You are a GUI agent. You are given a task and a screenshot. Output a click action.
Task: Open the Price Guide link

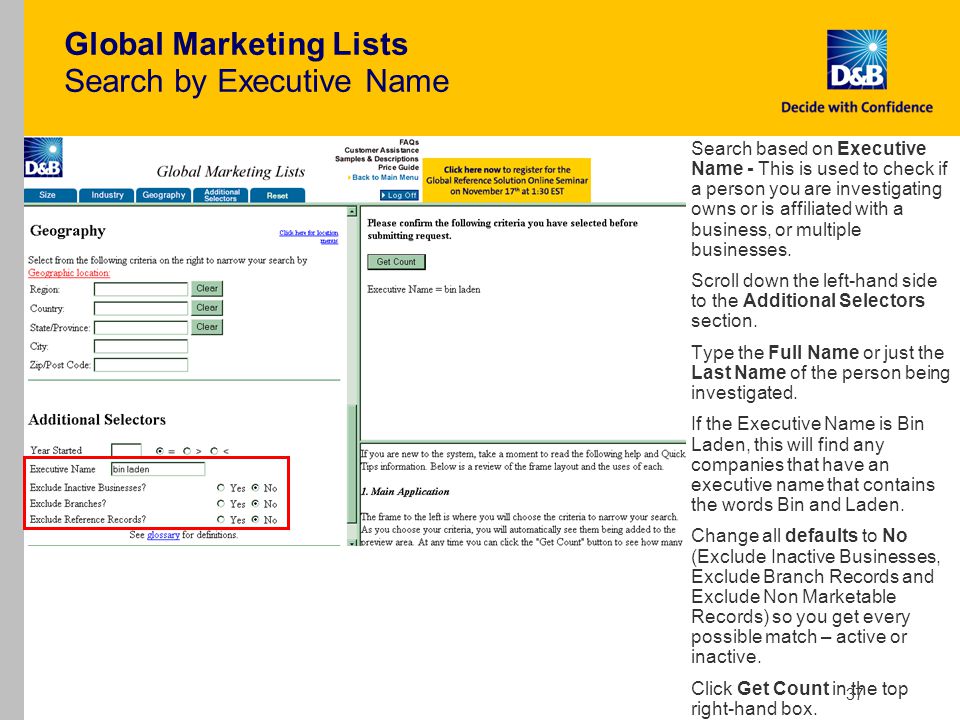(398, 167)
